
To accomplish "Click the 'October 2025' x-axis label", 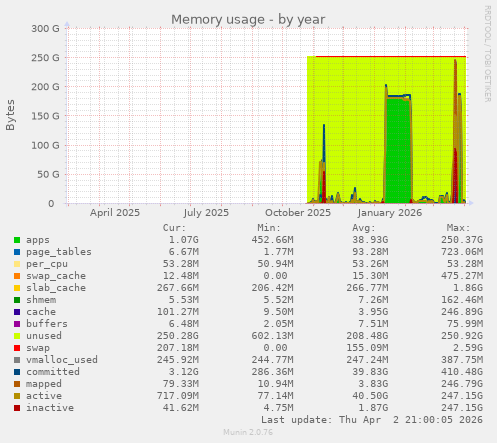I will pos(298,213).
